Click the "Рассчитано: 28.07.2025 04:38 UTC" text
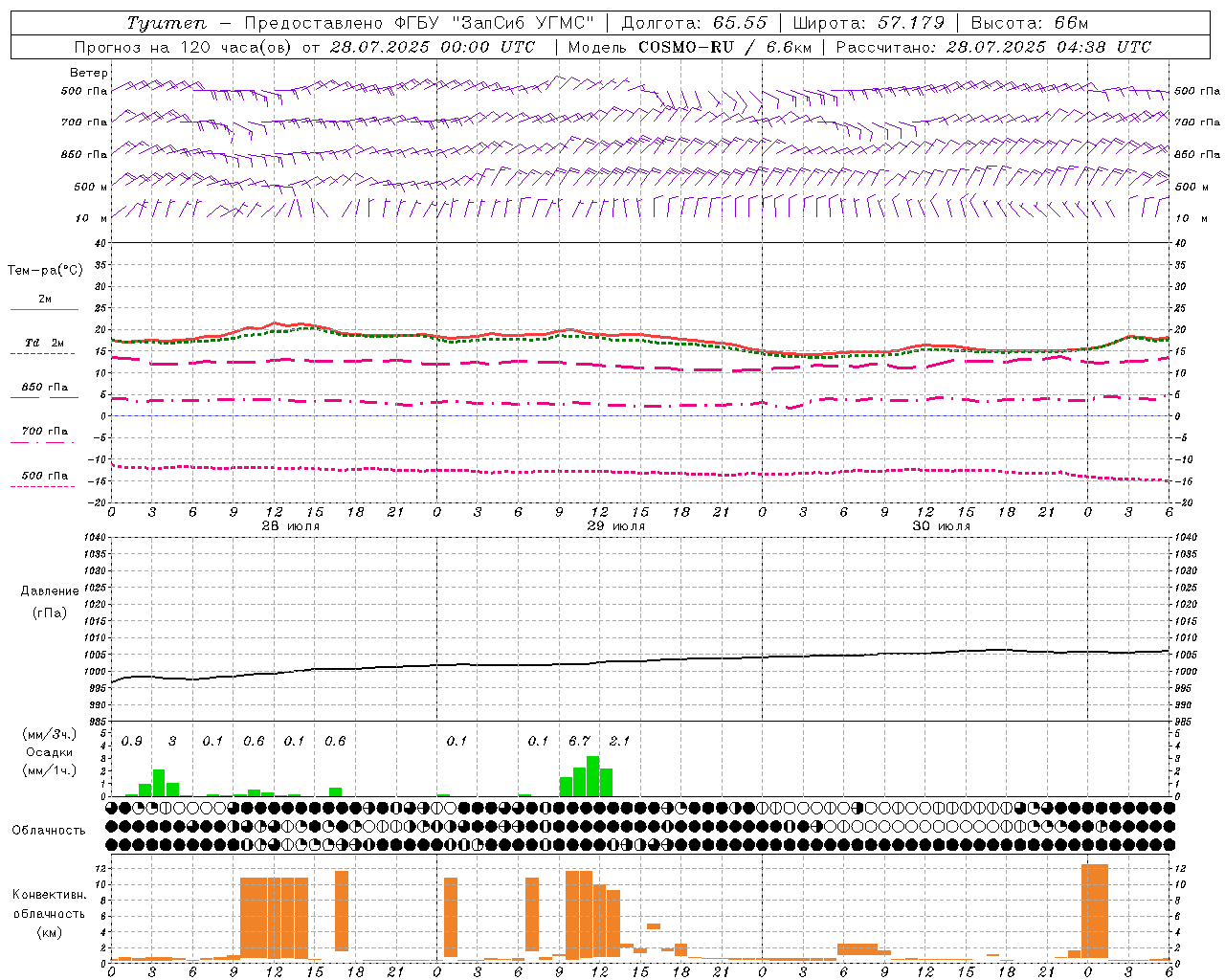 coord(993,47)
